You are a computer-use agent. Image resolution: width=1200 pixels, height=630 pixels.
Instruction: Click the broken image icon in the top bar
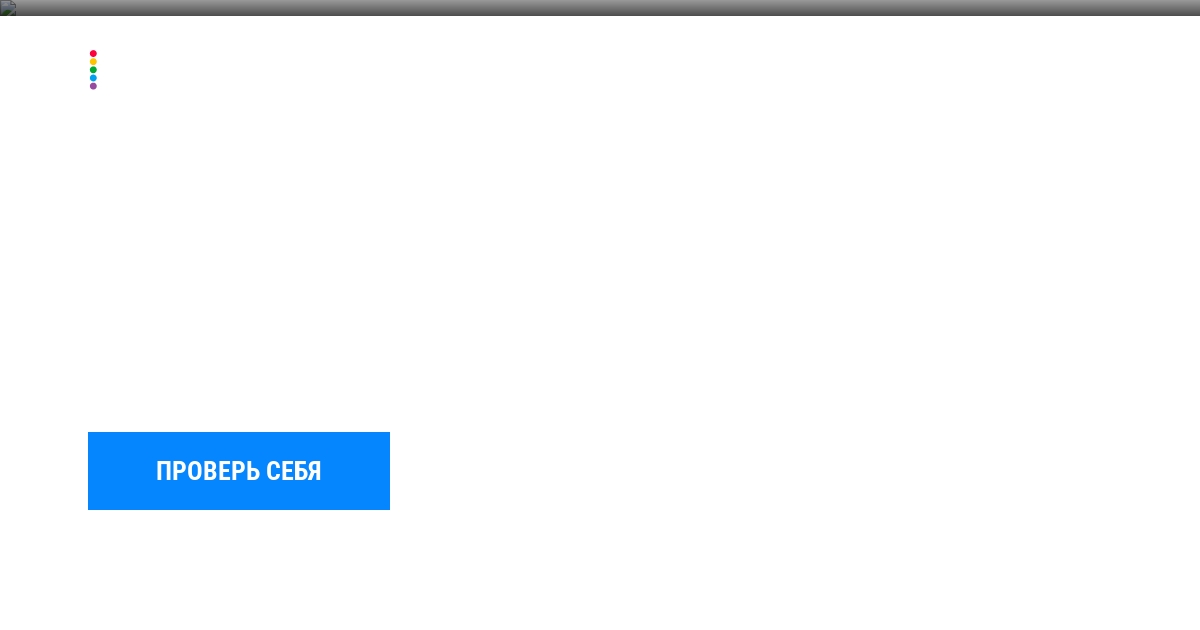pos(8,8)
